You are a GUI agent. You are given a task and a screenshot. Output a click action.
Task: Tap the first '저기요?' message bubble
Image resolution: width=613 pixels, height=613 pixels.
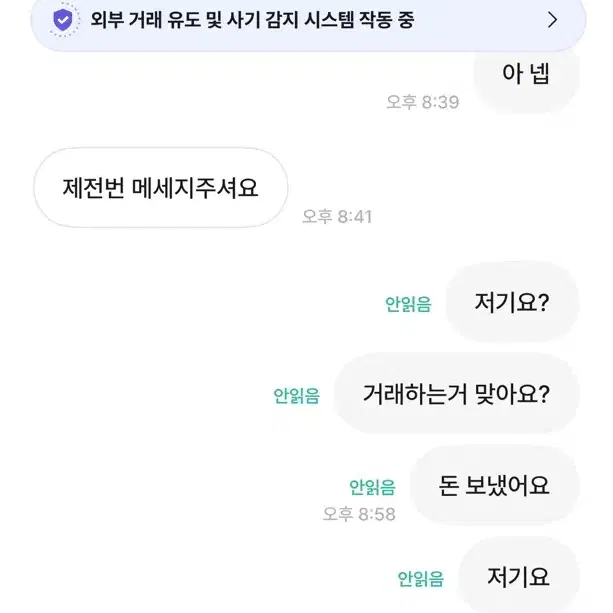pos(512,302)
